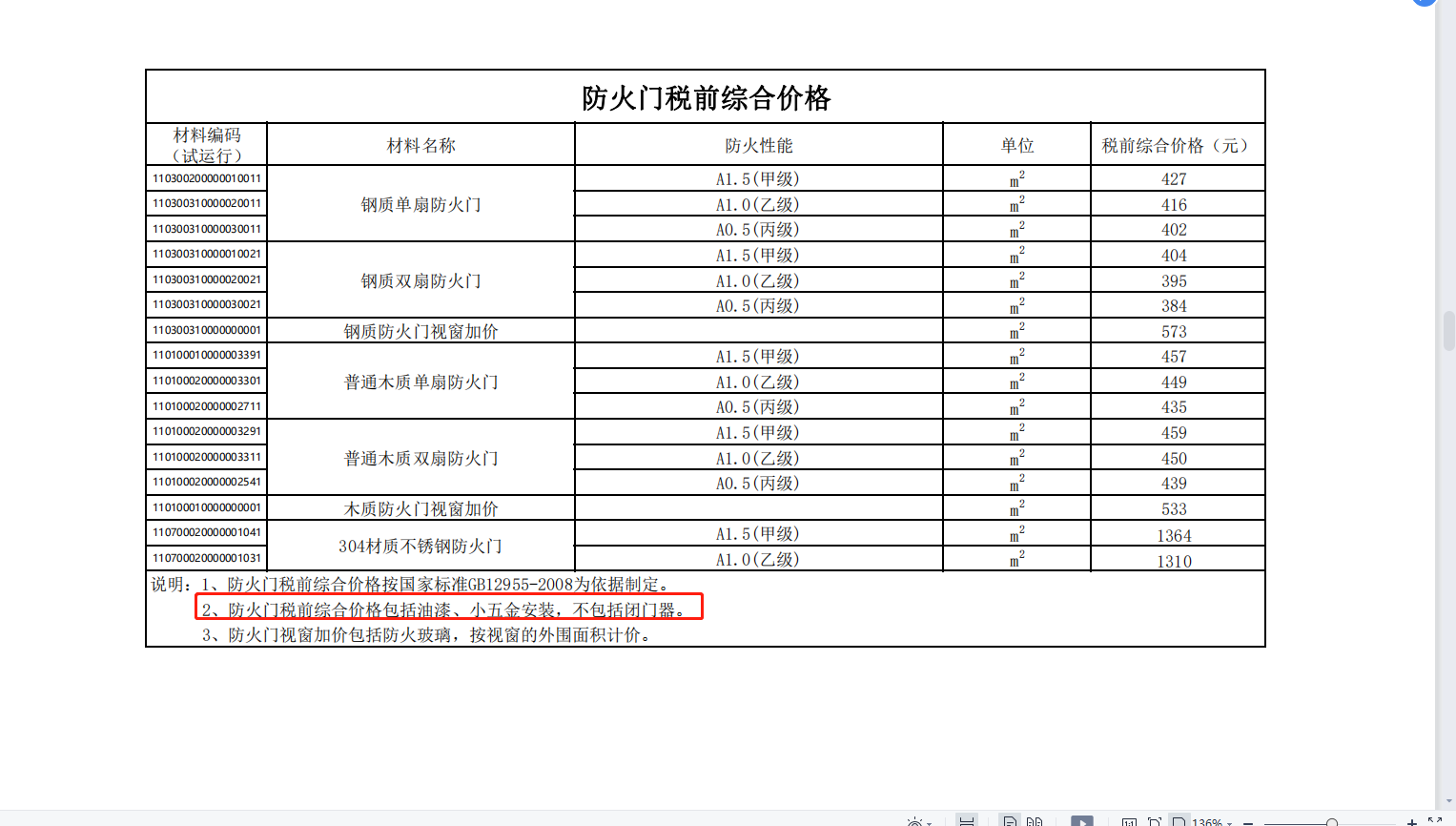Select single-page view layout icon
The width and height of the screenshot is (1456, 826).
[x=1010, y=821]
